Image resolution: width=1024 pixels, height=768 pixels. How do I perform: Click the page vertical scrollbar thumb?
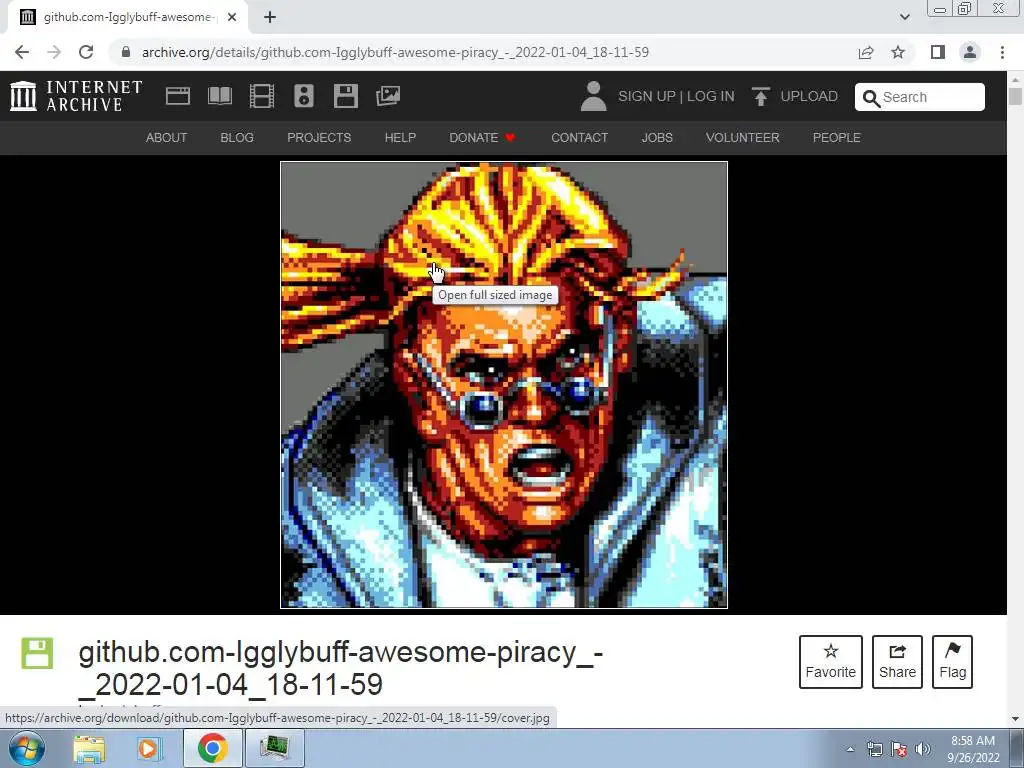(x=1015, y=96)
